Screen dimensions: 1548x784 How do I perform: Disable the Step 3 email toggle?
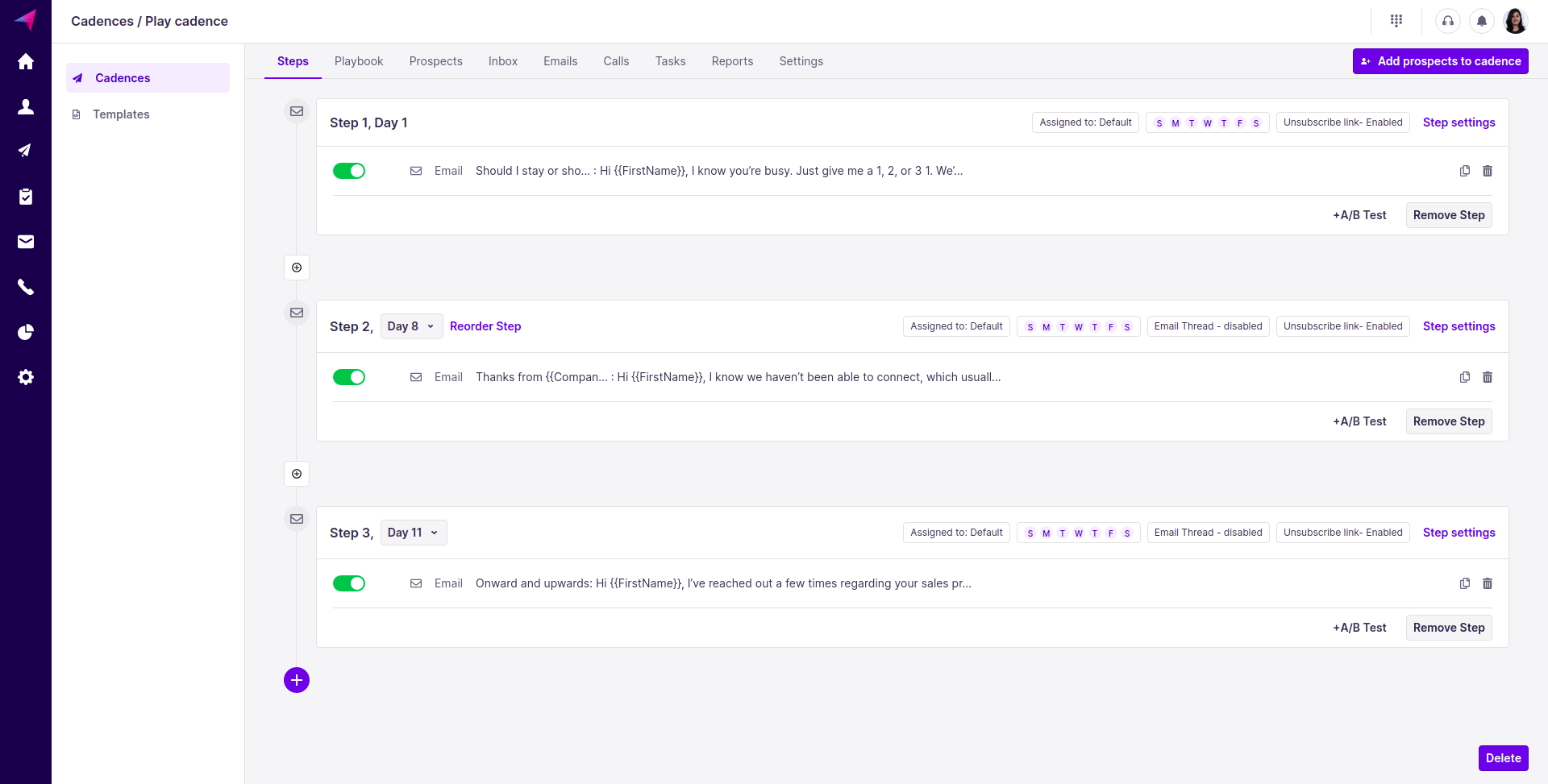tap(349, 583)
